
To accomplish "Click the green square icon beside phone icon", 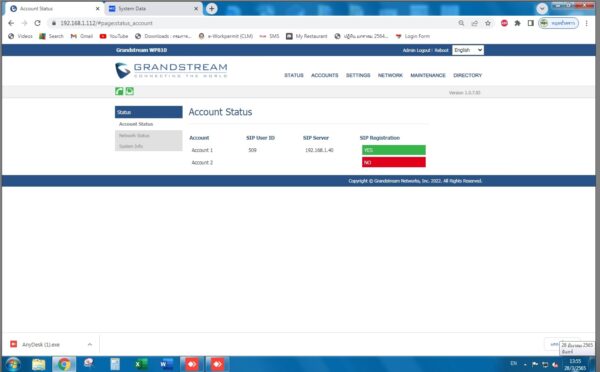I will click(130, 91).
